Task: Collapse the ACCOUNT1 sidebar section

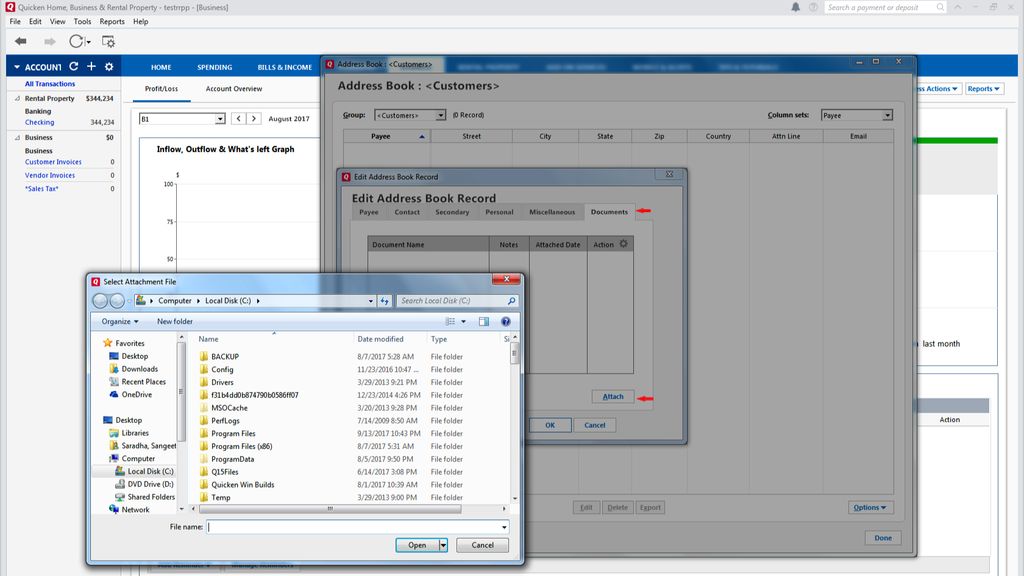Action: click(18, 66)
